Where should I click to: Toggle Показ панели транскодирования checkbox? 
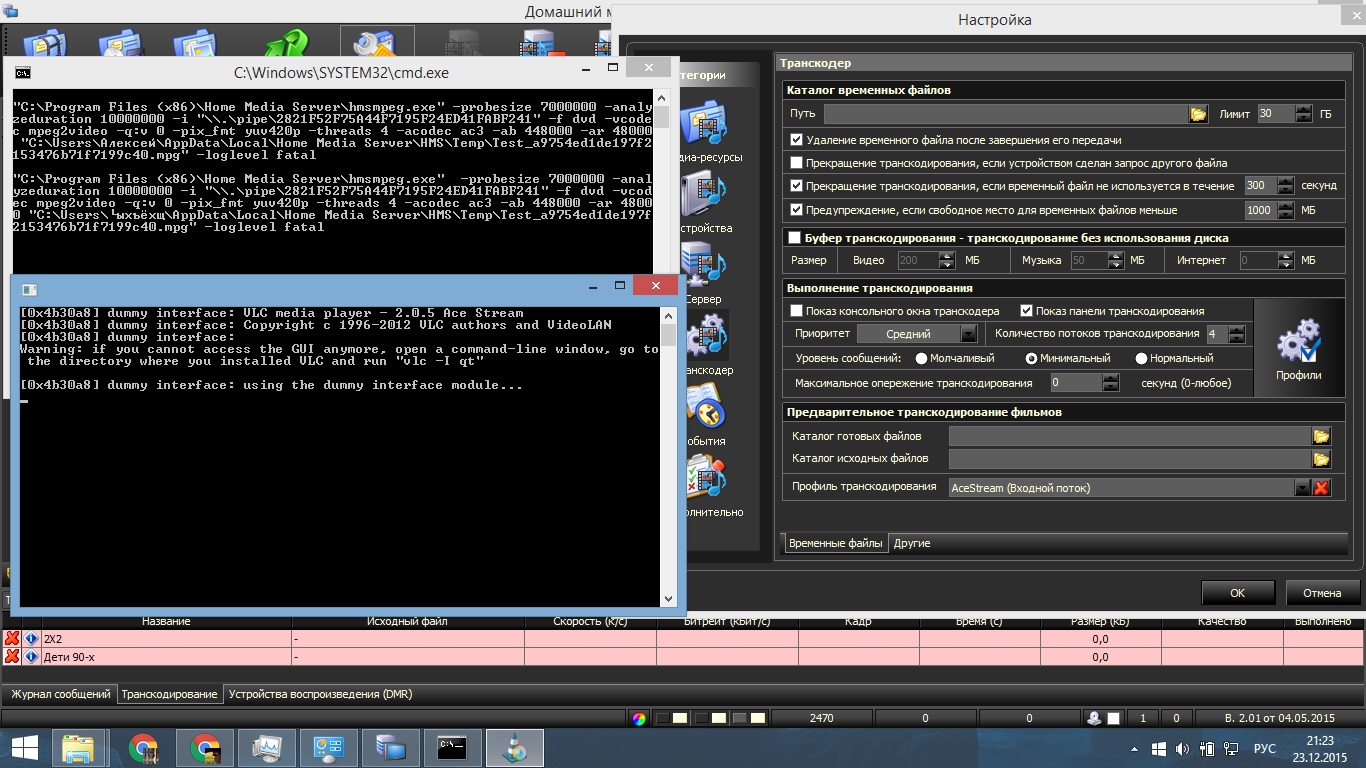pos(1026,311)
